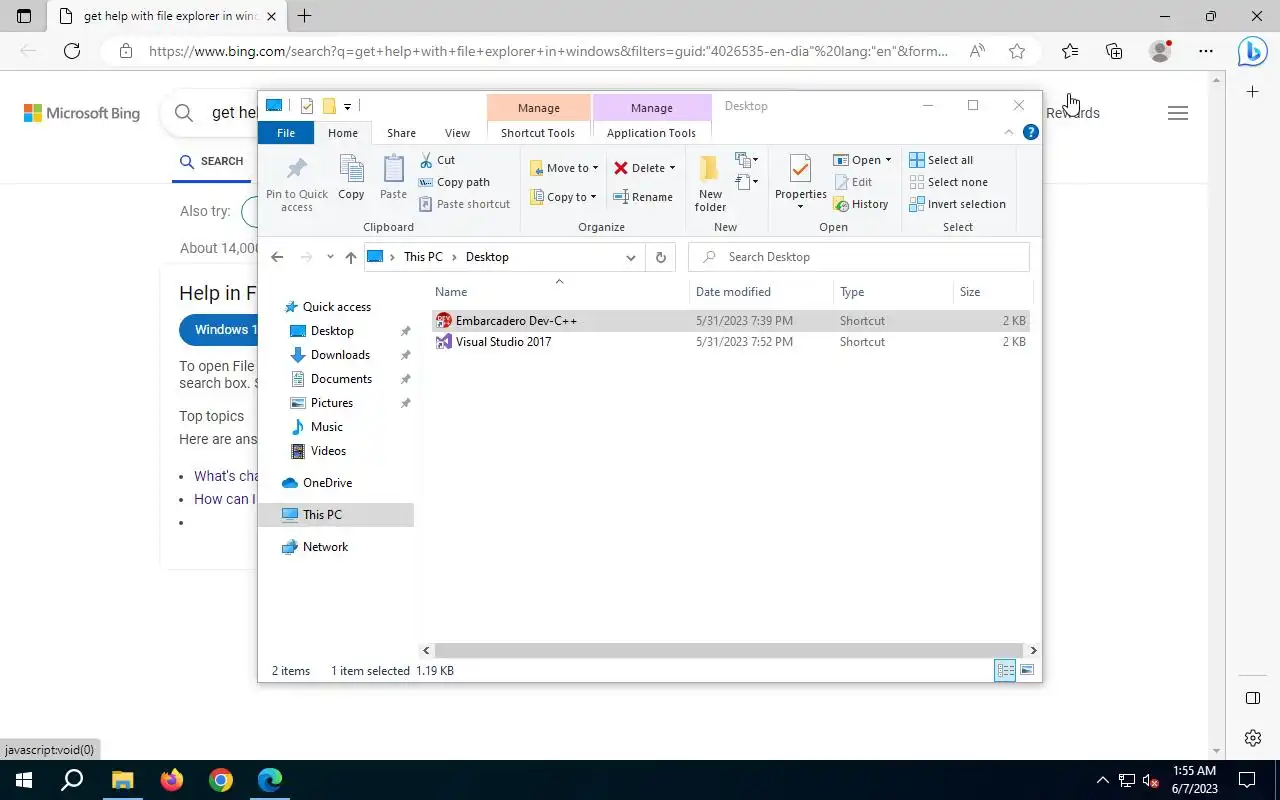Click Pin to Quick access icon
Image resolution: width=1280 pixels, height=800 pixels.
[x=296, y=170]
